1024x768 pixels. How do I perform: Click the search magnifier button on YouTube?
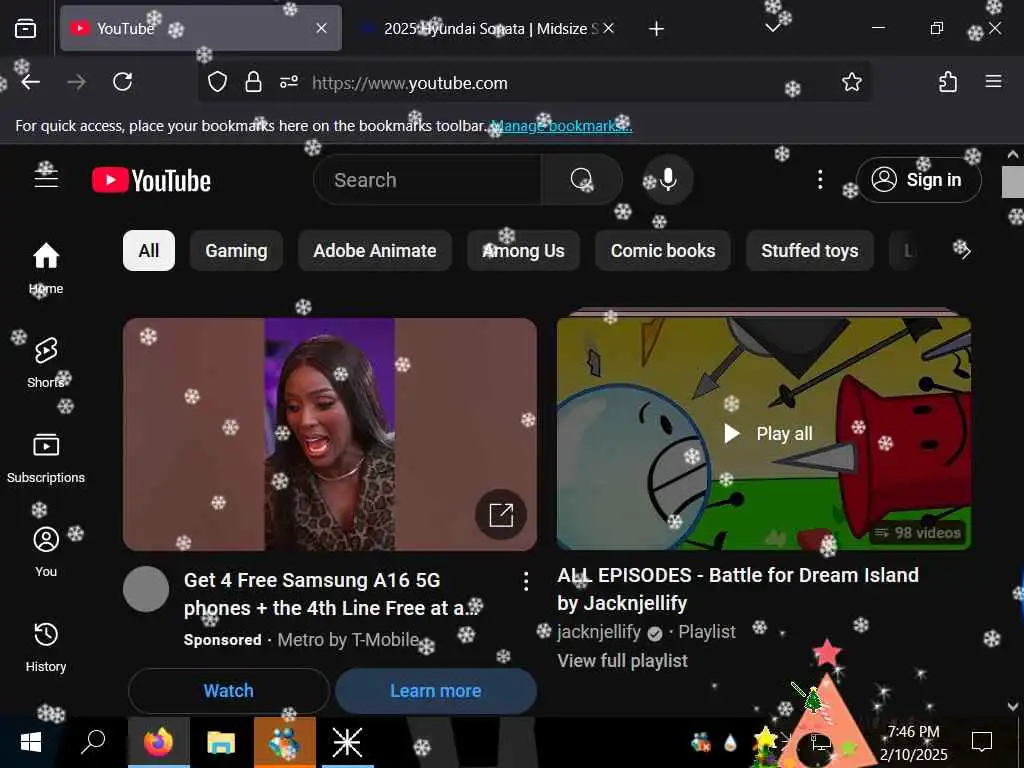click(x=581, y=180)
